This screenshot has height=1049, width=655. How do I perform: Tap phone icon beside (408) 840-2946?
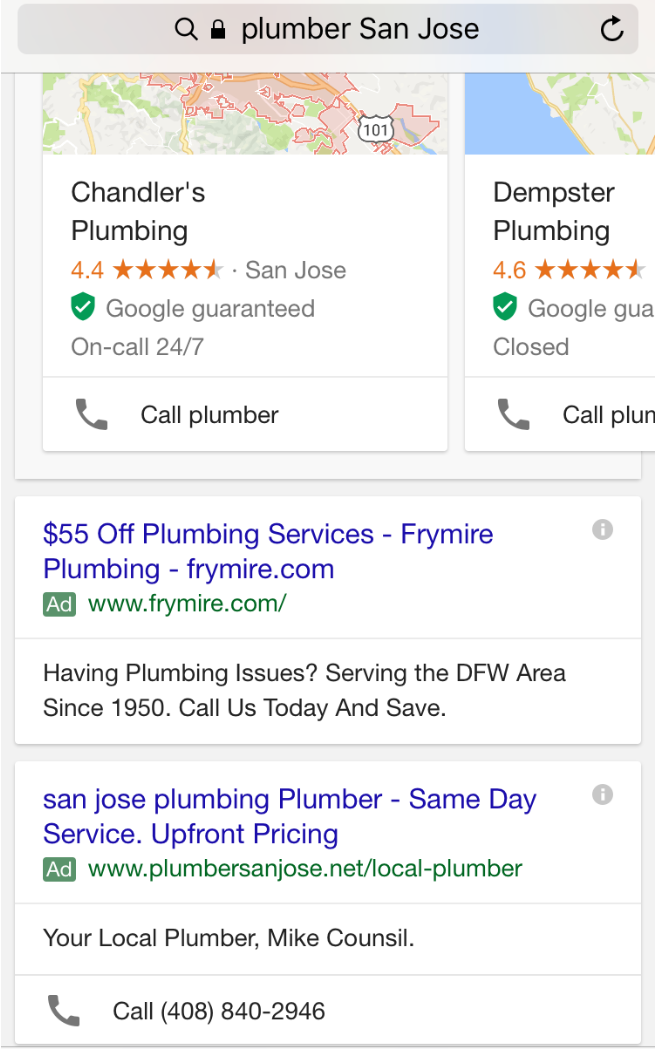64,1011
